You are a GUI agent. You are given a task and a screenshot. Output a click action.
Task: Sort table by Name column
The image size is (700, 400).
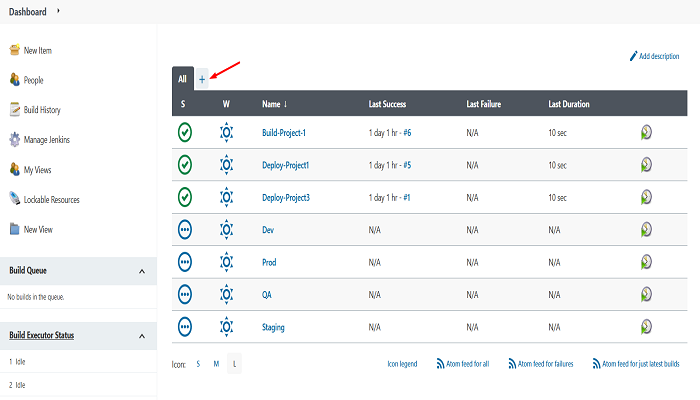(275, 104)
